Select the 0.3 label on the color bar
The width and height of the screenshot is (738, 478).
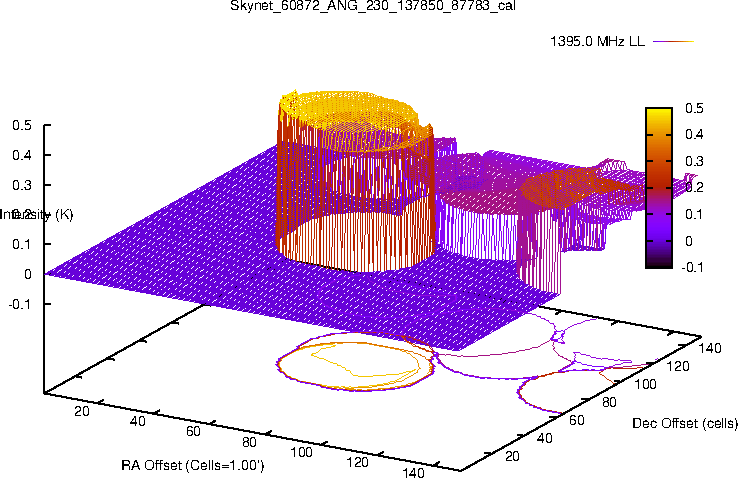(694, 161)
